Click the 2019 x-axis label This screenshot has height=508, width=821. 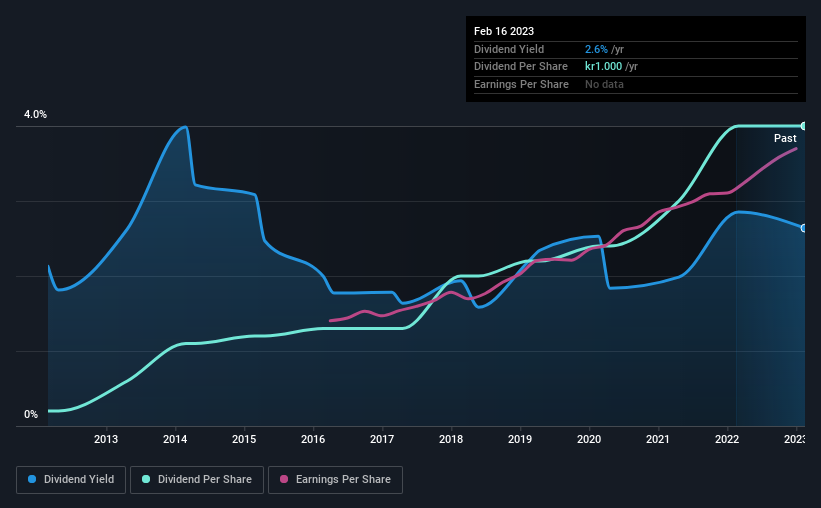click(520, 439)
